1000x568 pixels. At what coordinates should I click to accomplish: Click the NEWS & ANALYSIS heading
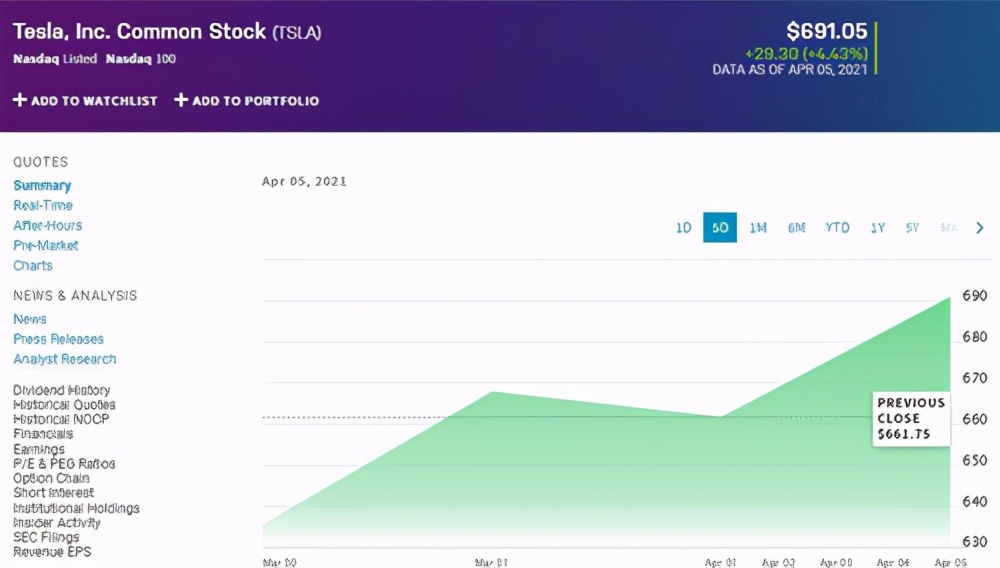(75, 296)
